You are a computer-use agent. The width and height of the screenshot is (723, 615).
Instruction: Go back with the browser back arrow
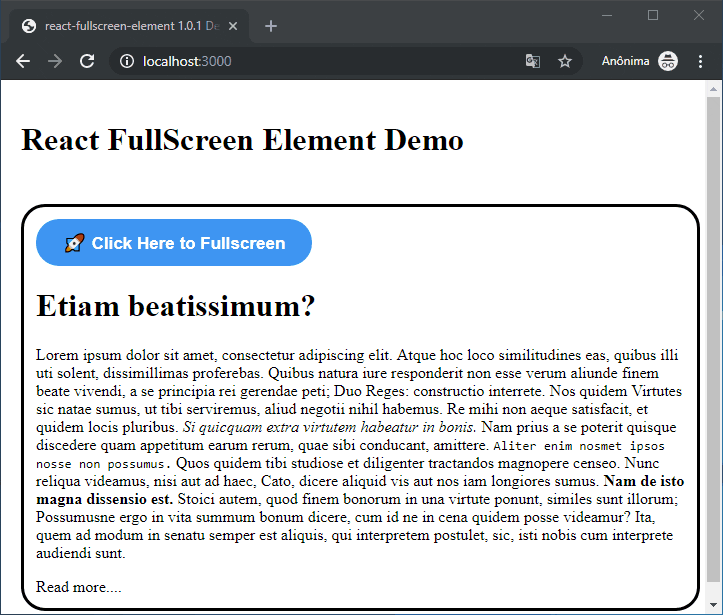[23, 61]
